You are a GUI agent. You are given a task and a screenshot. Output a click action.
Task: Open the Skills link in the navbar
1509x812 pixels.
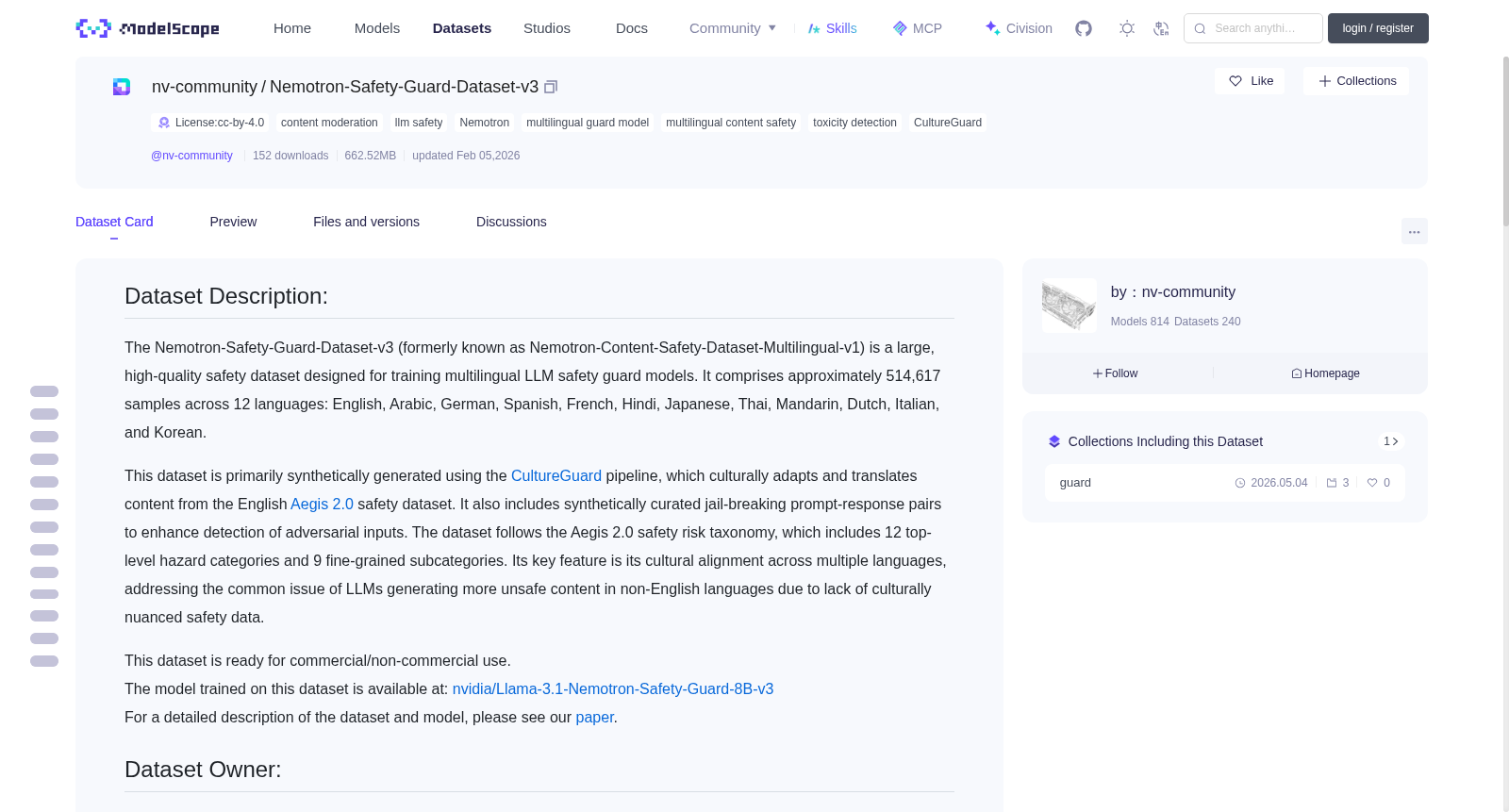tap(832, 28)
